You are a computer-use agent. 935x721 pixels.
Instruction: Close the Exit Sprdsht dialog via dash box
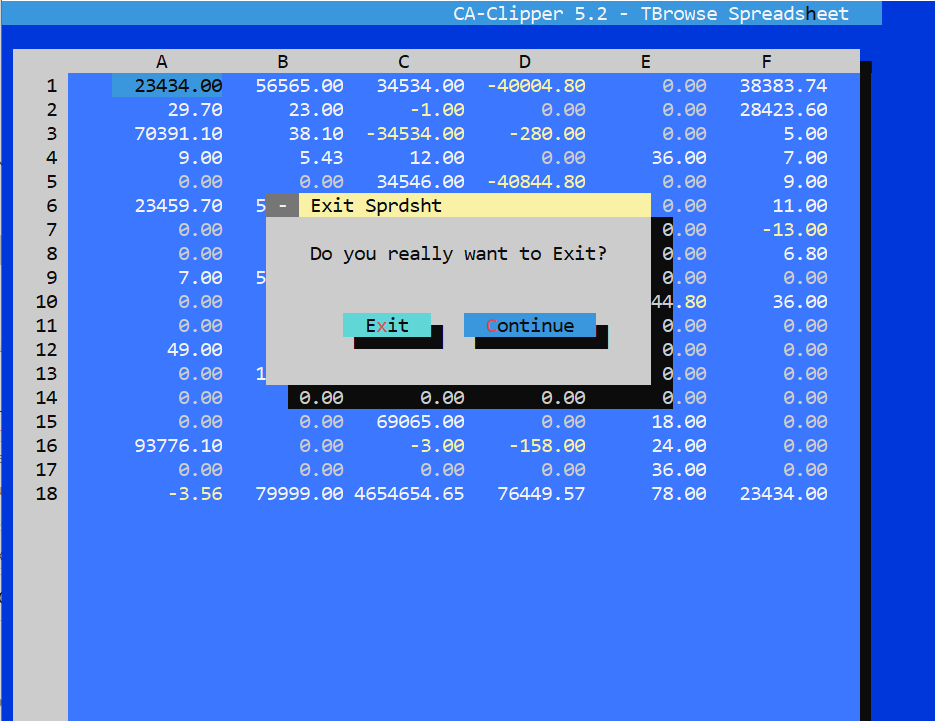coord(283,205)
